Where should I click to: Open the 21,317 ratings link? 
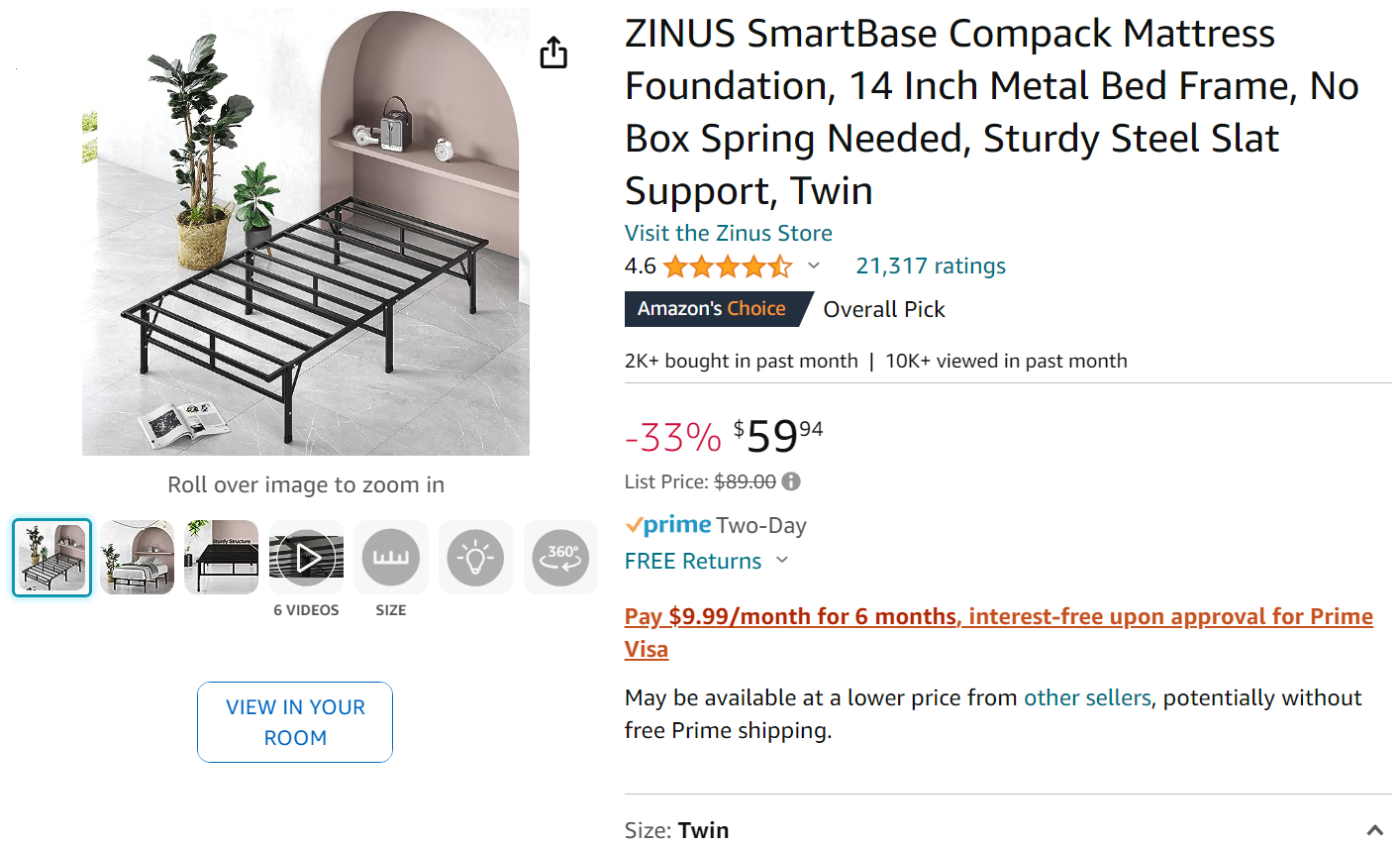pos(931,265)
